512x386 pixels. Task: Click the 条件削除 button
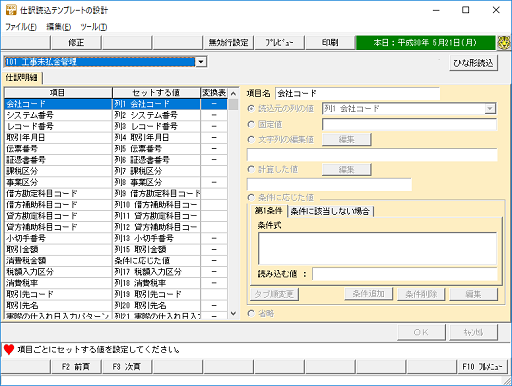421,294
